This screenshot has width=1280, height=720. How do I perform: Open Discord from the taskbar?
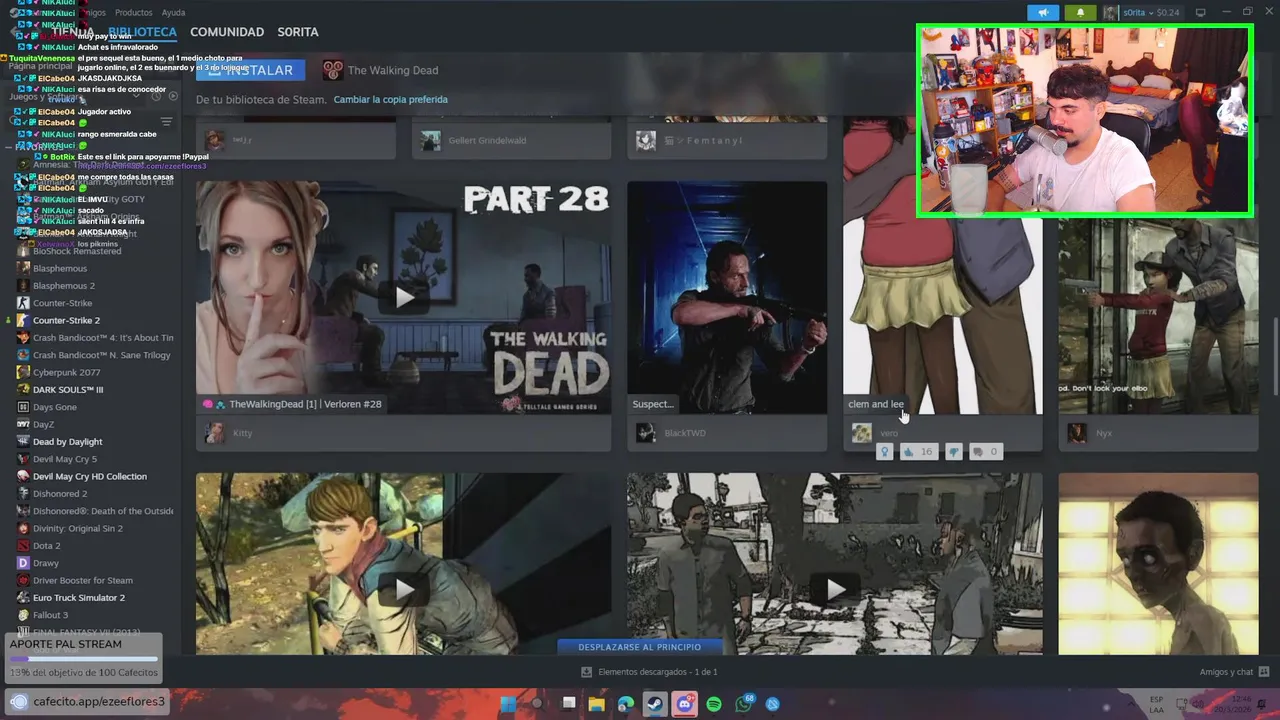click(684, 704)
